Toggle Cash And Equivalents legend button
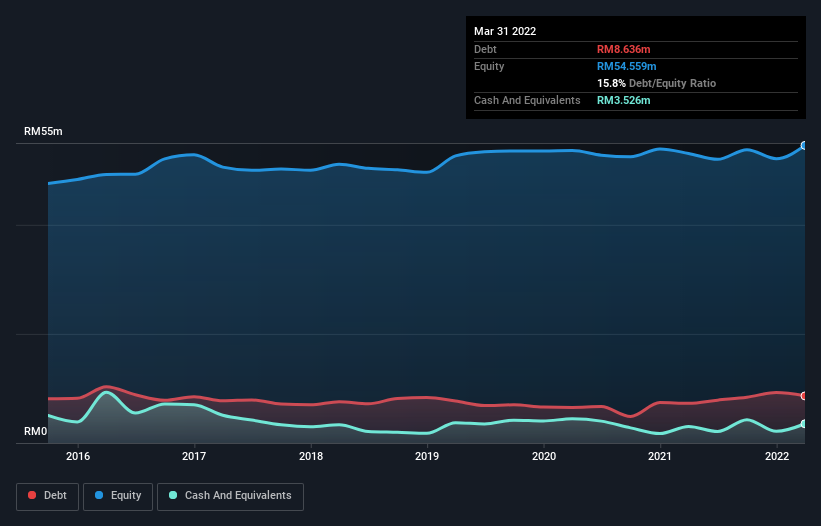The height and width of the screenshot is (526, 821). click(230, 496)
